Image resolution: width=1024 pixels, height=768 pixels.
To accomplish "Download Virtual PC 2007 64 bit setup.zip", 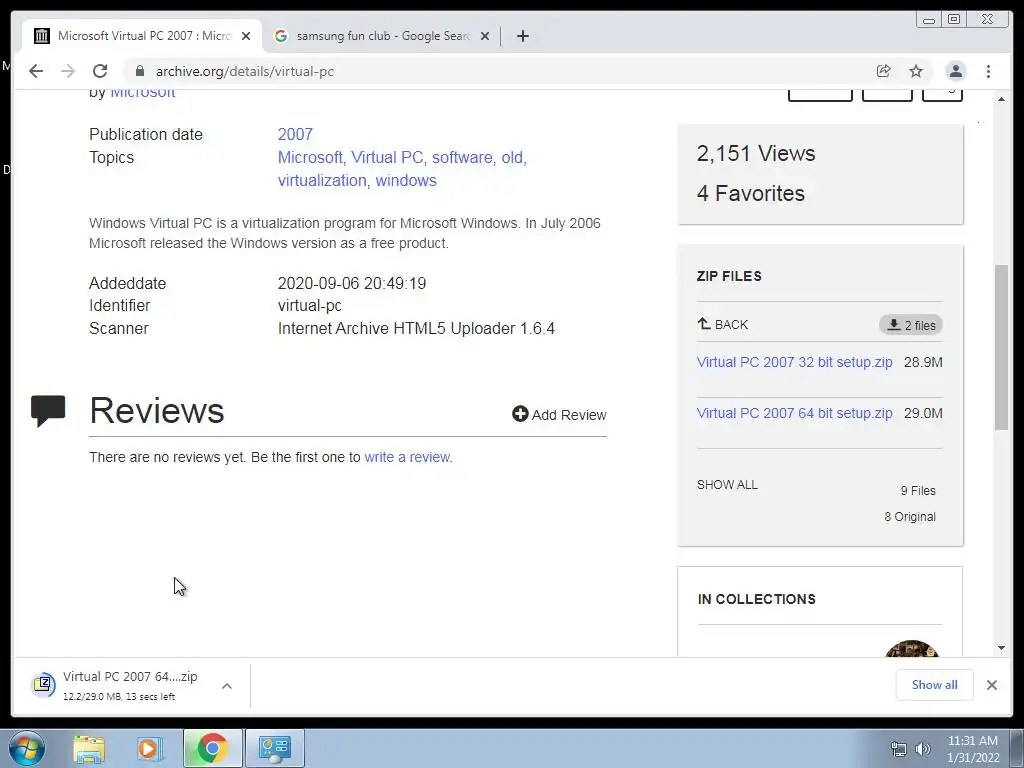I will 794,413.
